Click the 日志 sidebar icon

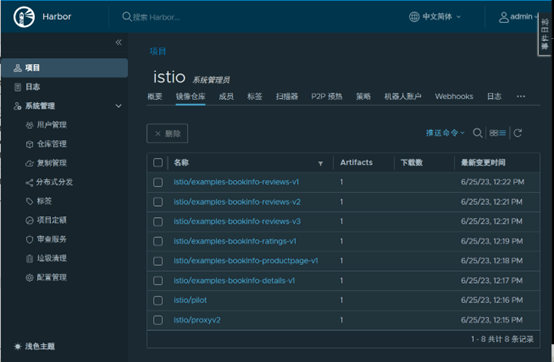(x=18, y=87)
